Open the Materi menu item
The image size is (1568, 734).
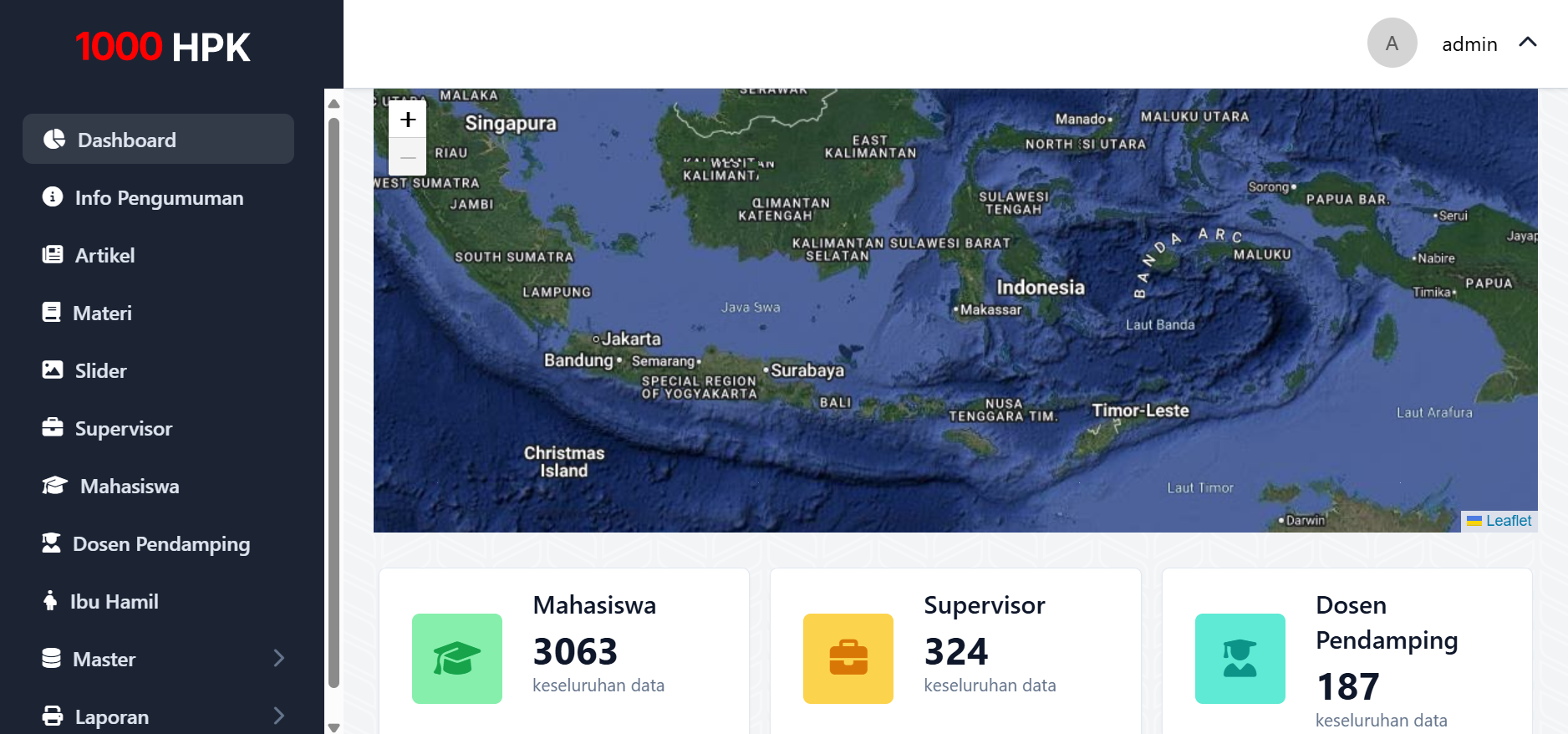coord(102,313)
